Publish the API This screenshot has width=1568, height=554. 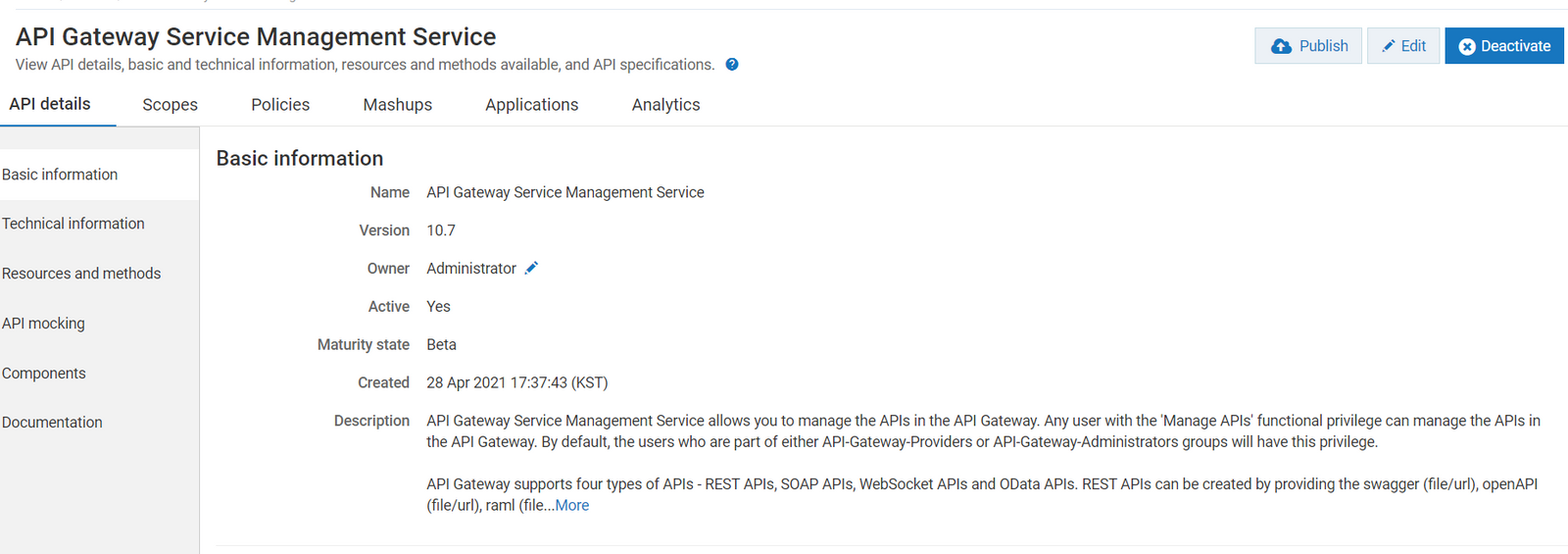[1308, 46]
